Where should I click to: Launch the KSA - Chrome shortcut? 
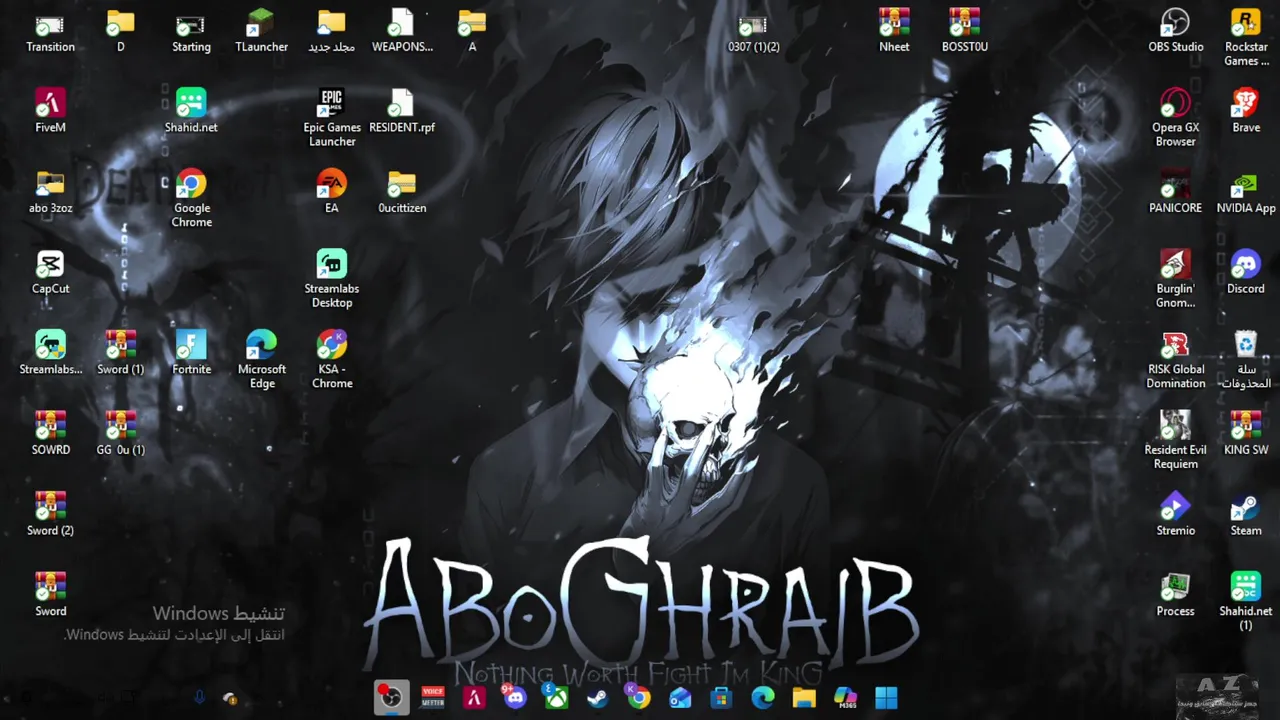click(332, 360)
